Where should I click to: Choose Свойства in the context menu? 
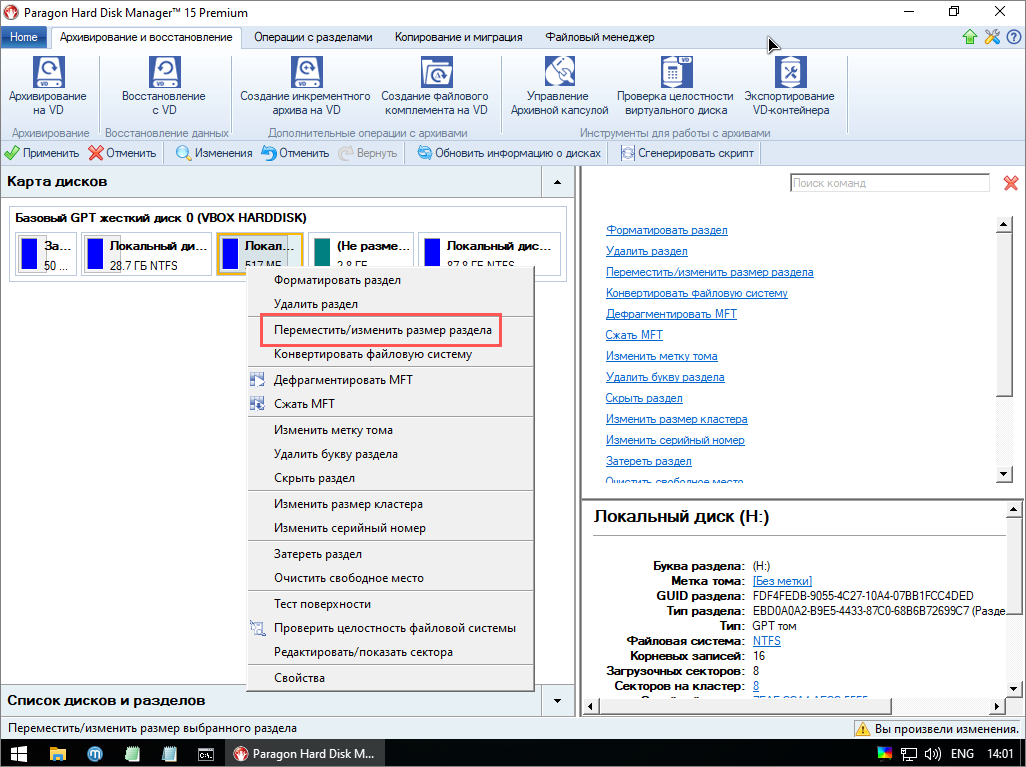pos(391,678)
